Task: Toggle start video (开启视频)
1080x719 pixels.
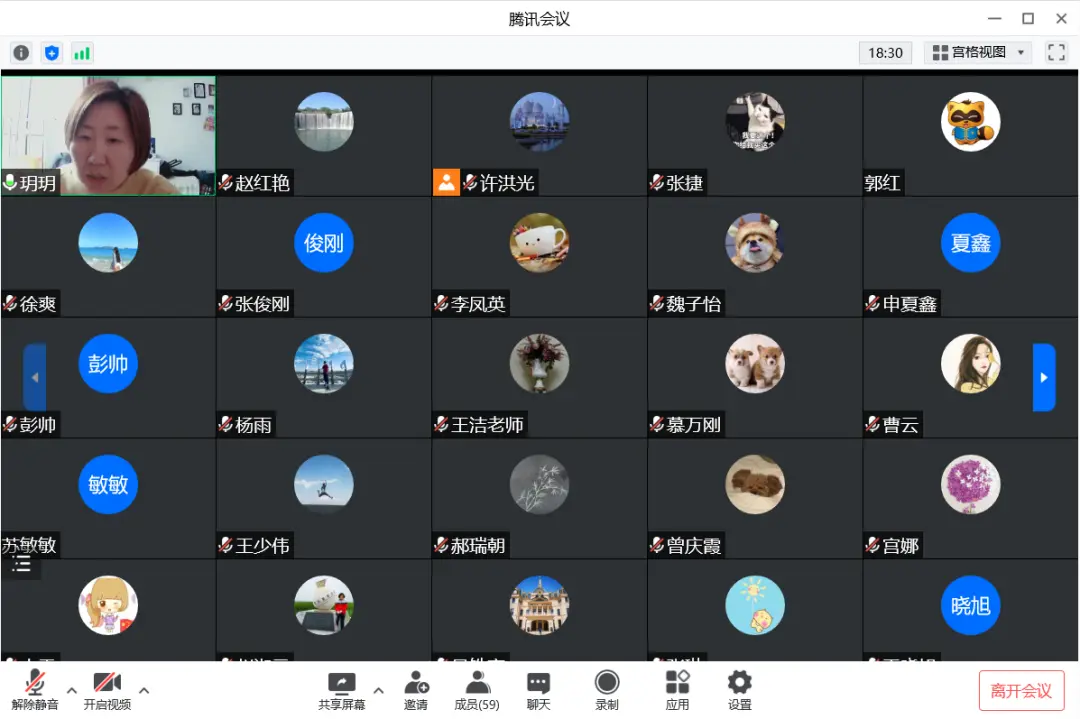Action: (x=107, y=691)
